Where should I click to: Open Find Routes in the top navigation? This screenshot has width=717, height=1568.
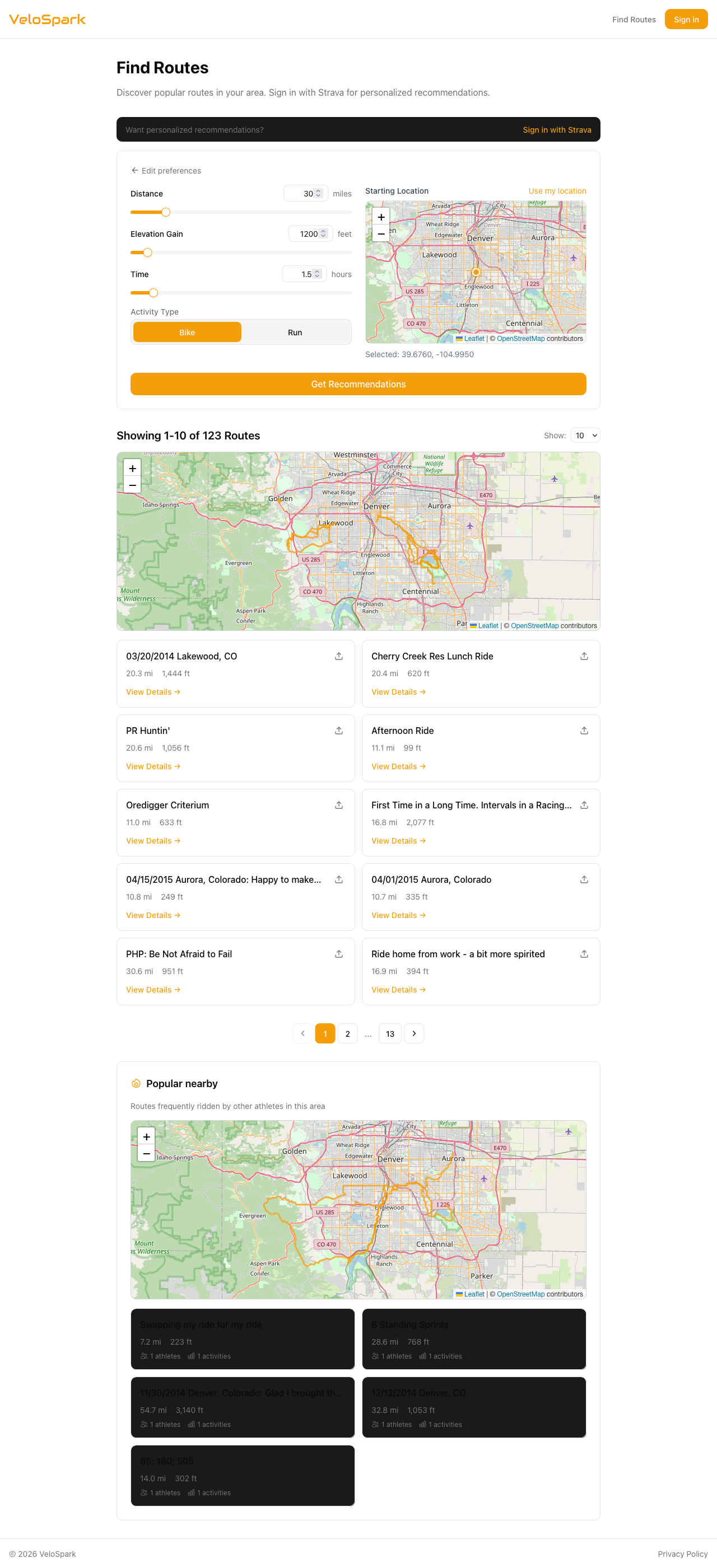(634, 20)
